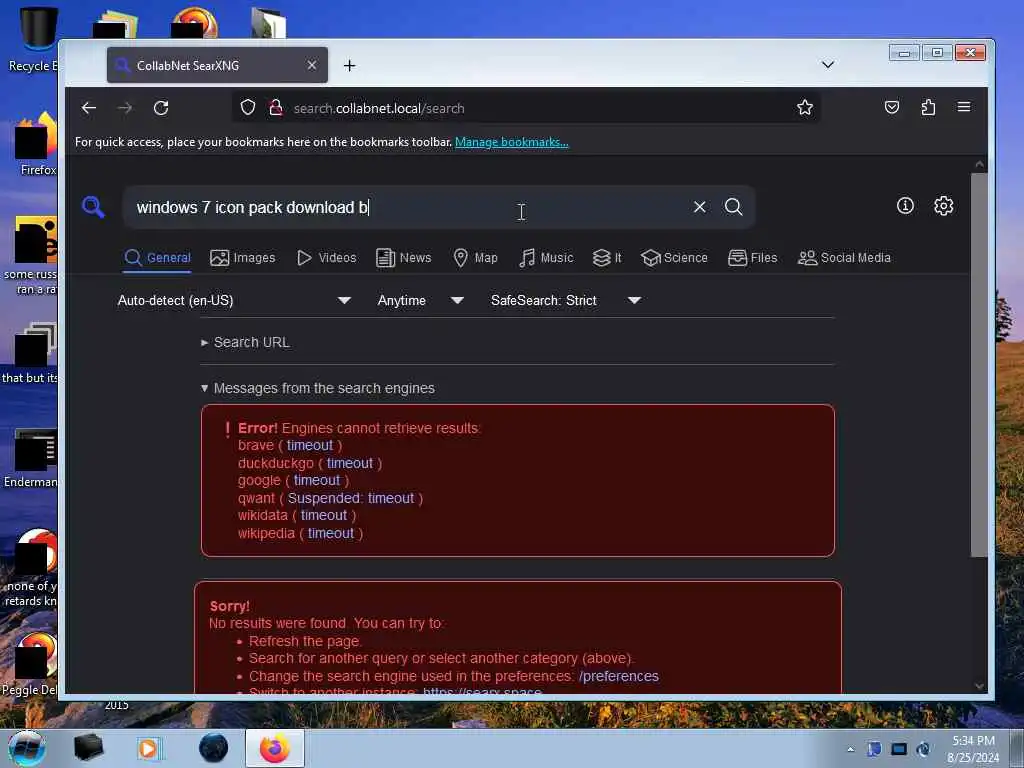Switch to the Social Media category

coord(844,258)
